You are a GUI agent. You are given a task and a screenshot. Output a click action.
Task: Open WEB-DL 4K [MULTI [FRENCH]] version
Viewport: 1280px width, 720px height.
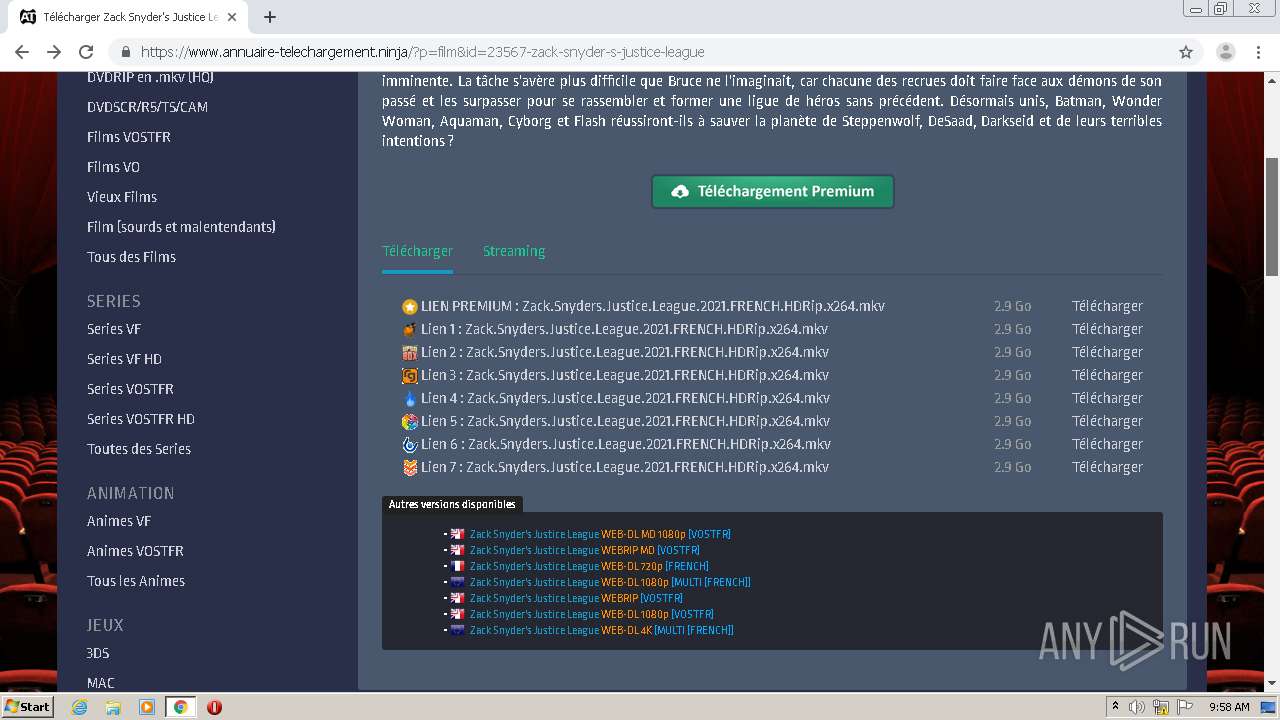tap(602, 630)
